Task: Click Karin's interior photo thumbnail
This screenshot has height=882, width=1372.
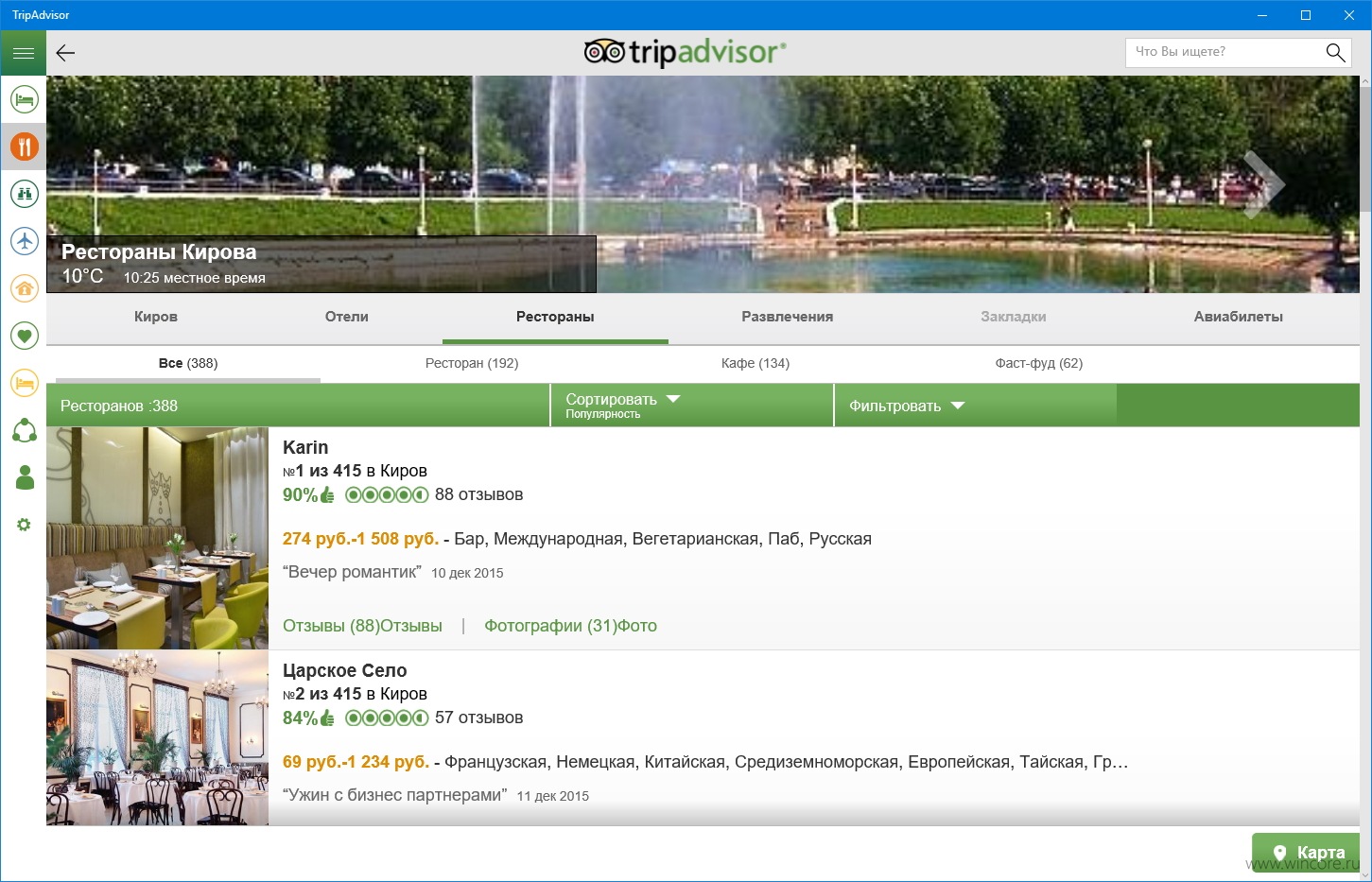Action: (x=157, y=538)
